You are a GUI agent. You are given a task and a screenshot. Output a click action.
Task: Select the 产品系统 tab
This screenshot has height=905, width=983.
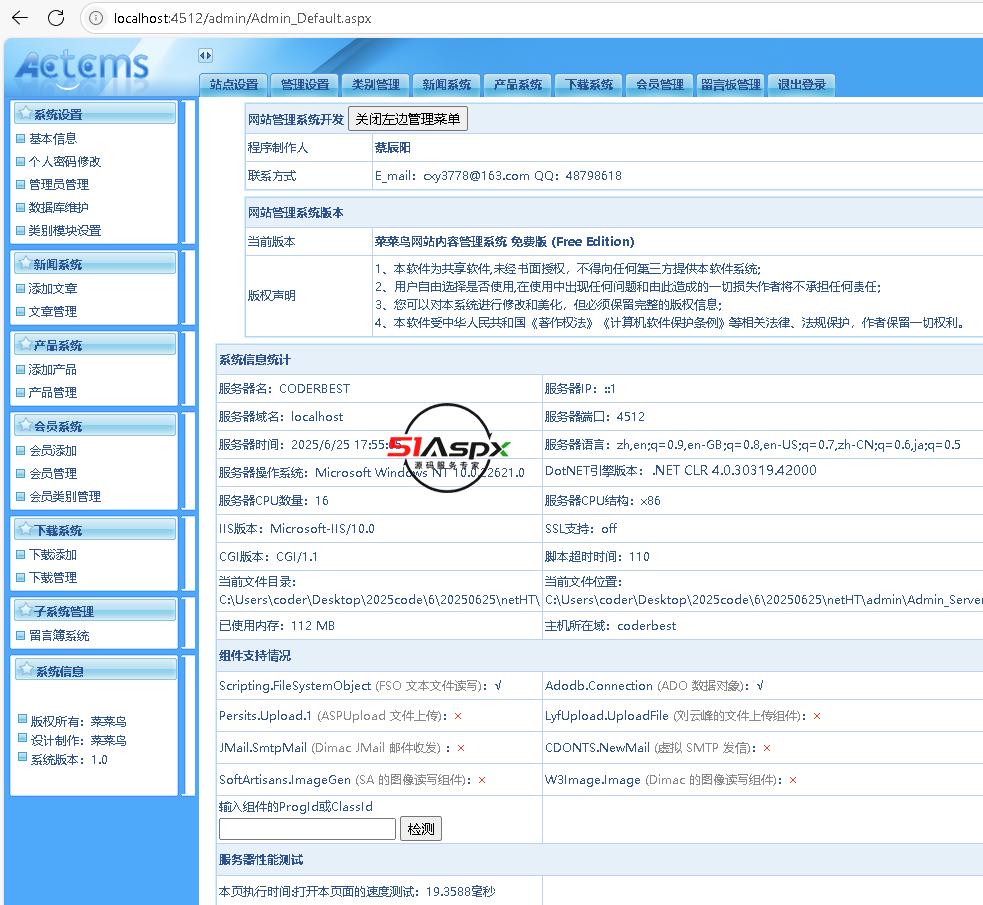coord(517,85)
